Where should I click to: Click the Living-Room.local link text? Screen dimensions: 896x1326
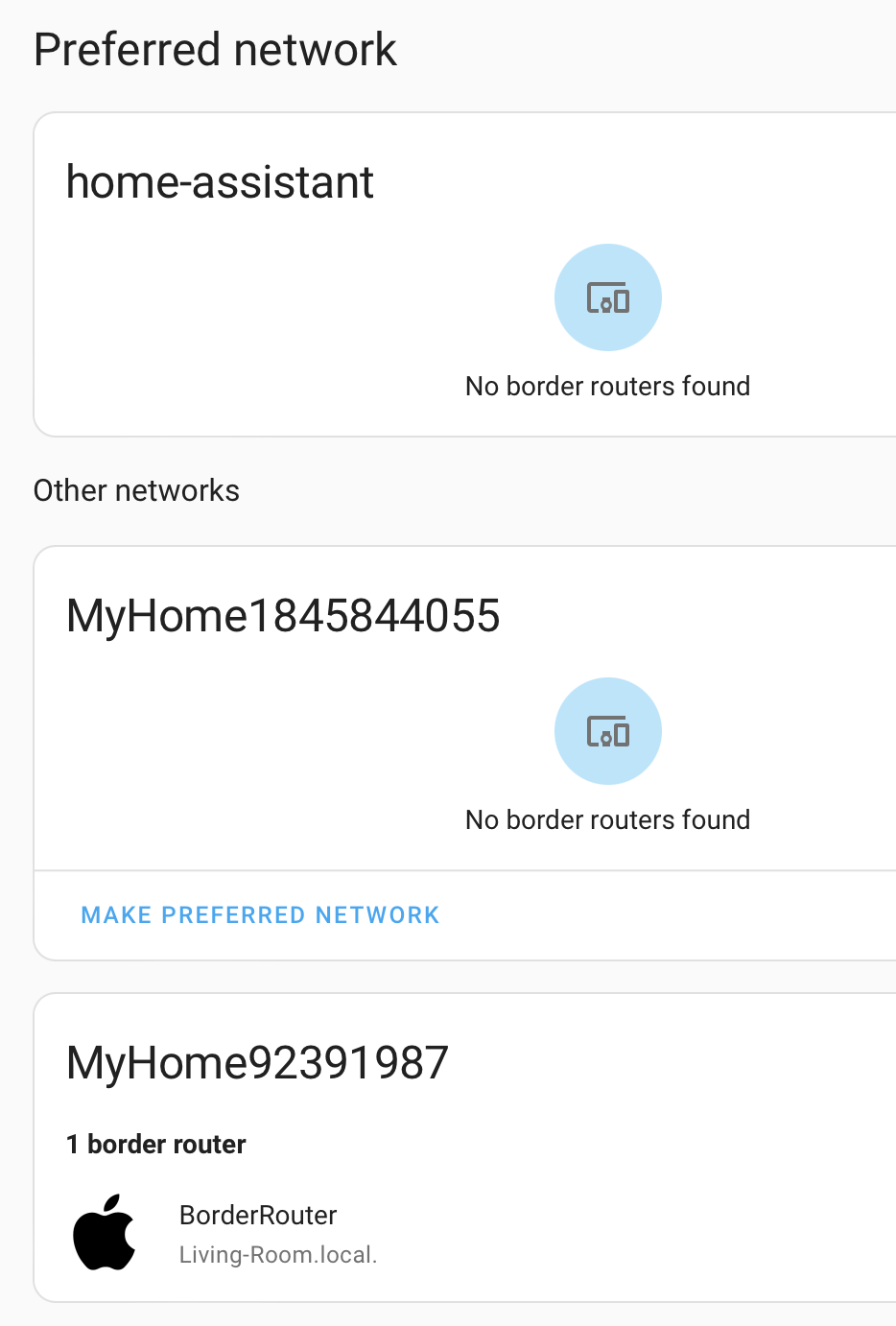point(279,1253)
